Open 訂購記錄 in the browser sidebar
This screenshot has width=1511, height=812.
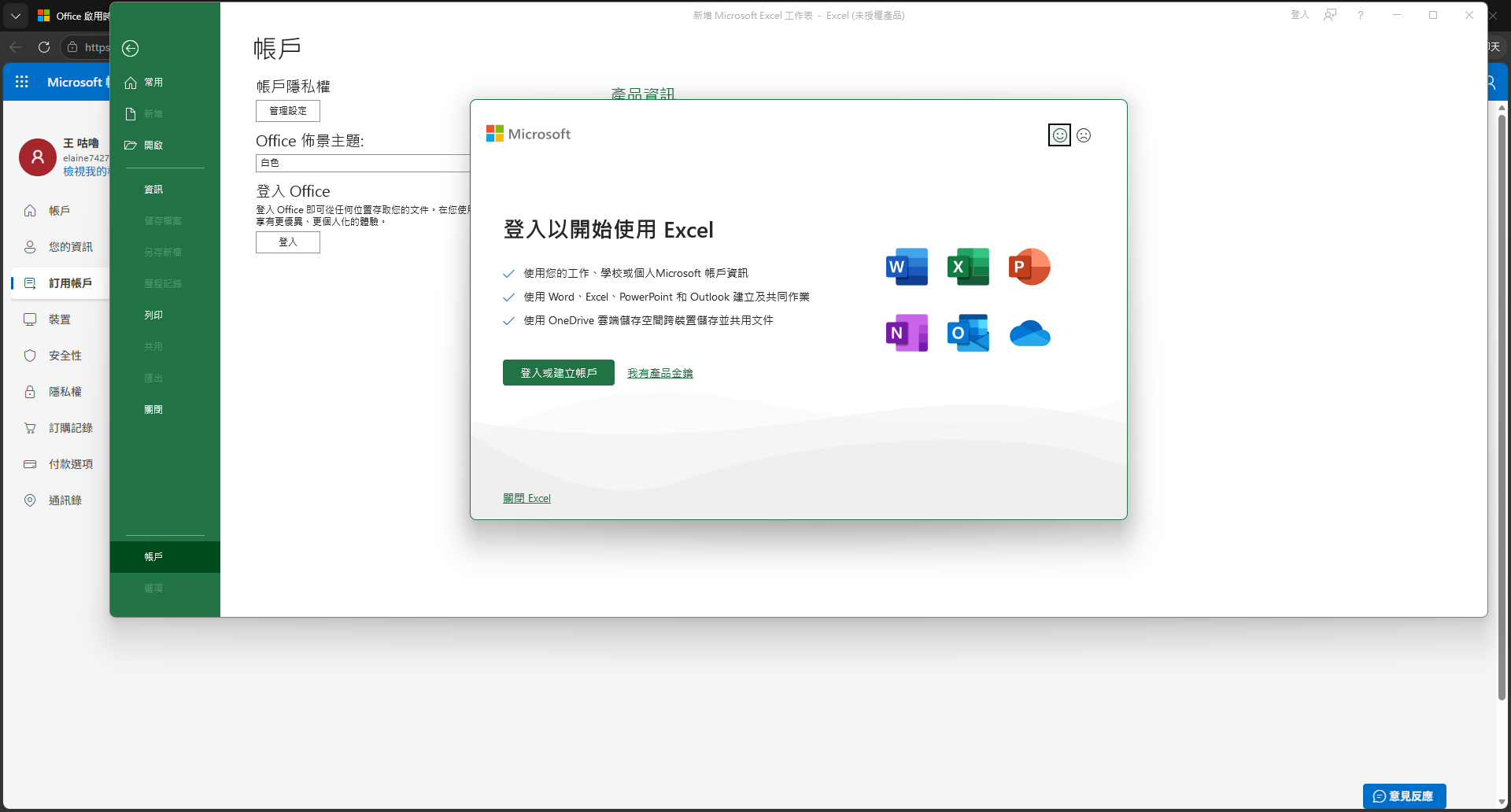click(x=59, y=428)
